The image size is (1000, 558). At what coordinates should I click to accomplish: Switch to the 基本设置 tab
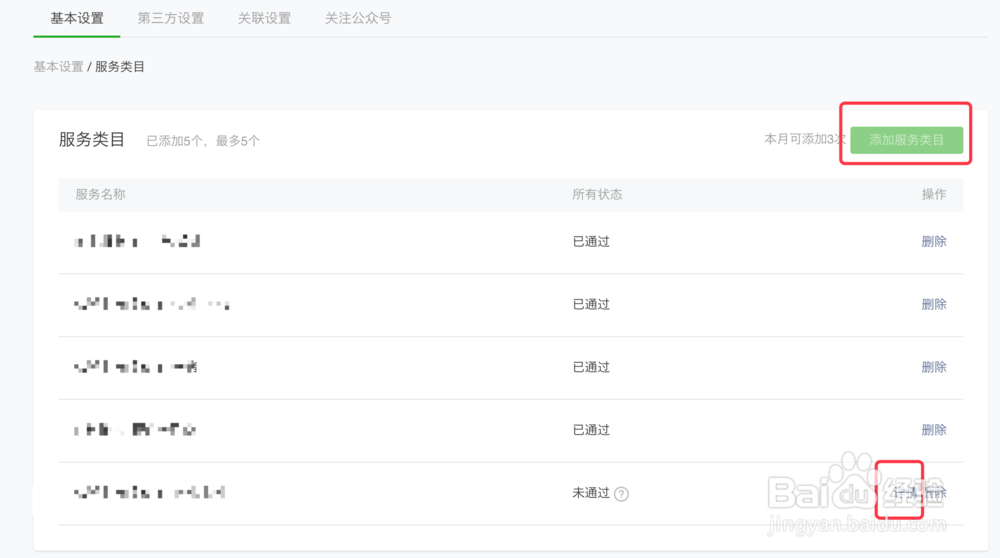click(77, 18)
